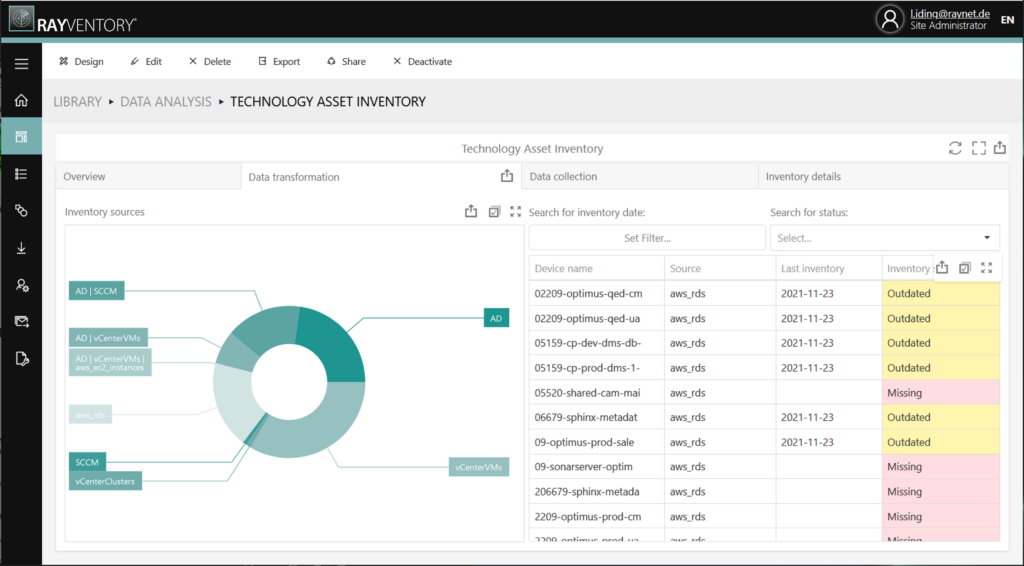Image resolution: width=1024 pixels, height=566 pixels.
Task: Click export icon on Data transformation tab
Action: pos(507,176)
